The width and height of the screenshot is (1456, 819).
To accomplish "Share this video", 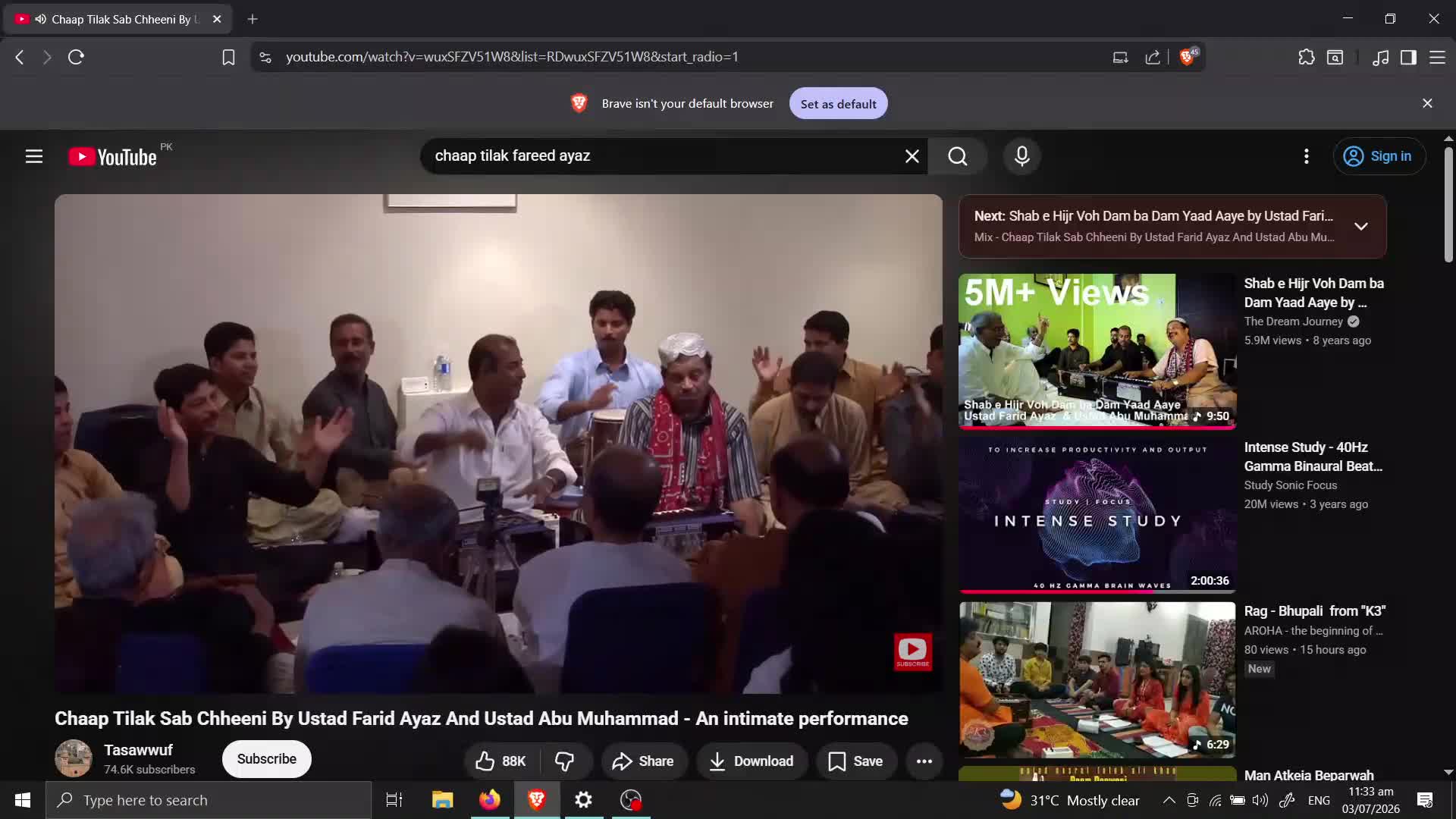I will 643,761.
